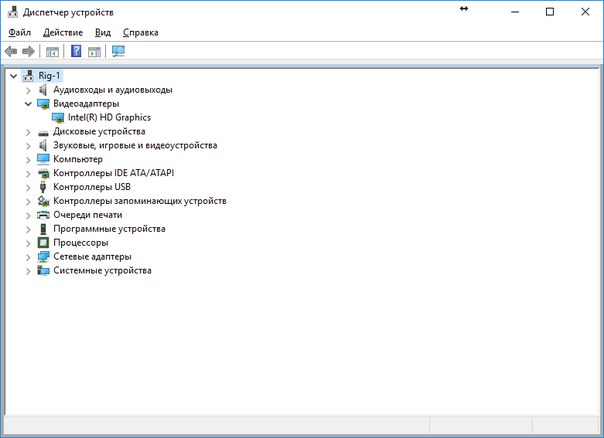604x438 pixels.
Task: Click the action pane toolbar icon
Action: click(x=95, y=51)
